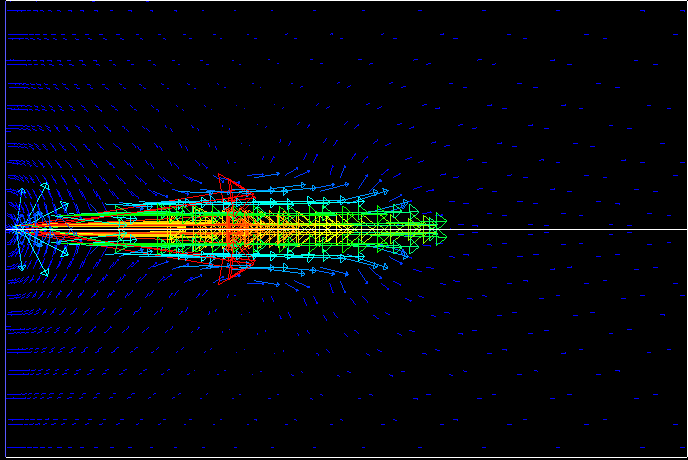Select the rightmost green arrowhead at jet tip
This screenshot has height=460, width=688.
[x=439, y=221]
